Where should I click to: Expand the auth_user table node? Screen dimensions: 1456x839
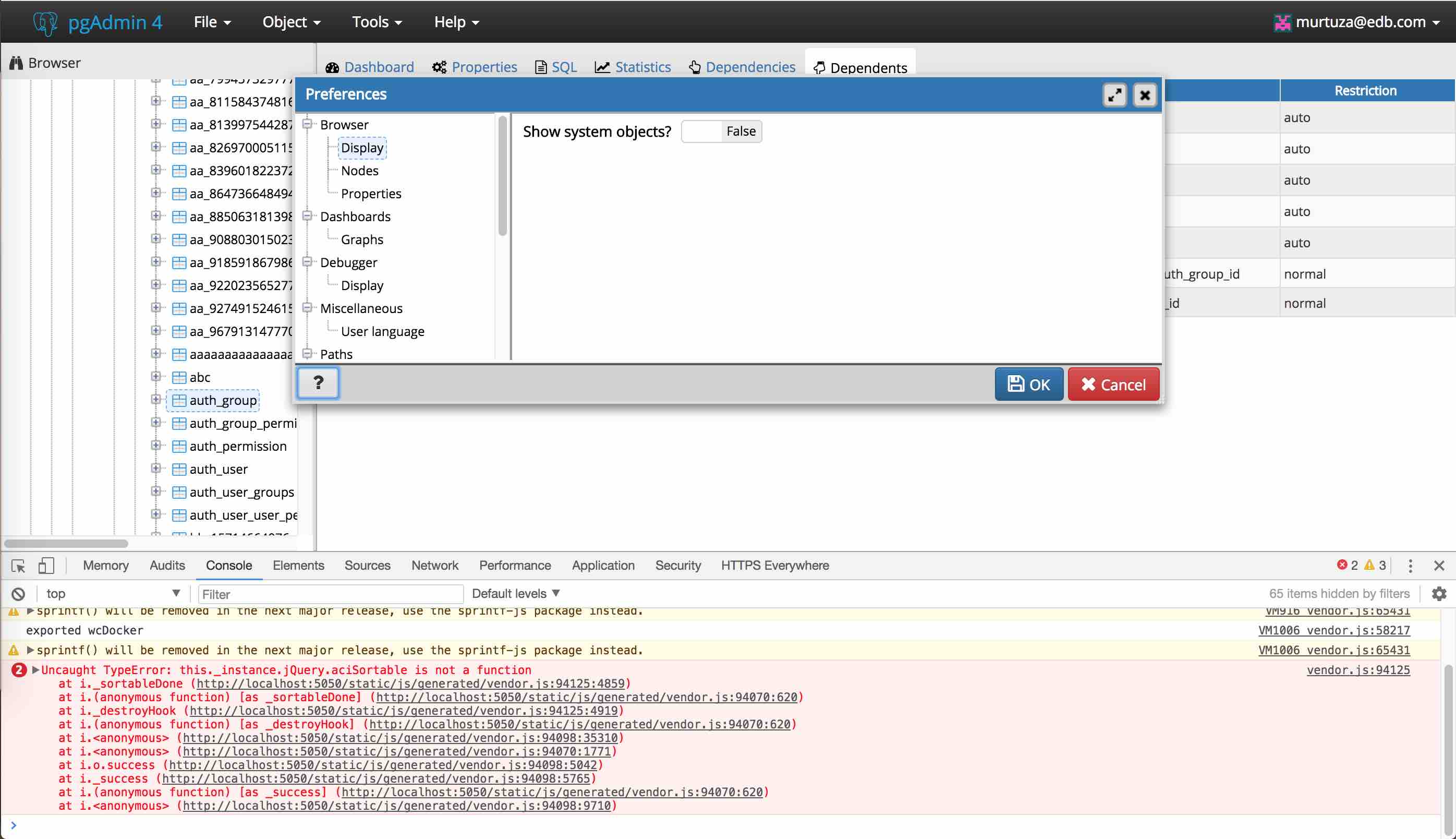(x=155, y=469)
